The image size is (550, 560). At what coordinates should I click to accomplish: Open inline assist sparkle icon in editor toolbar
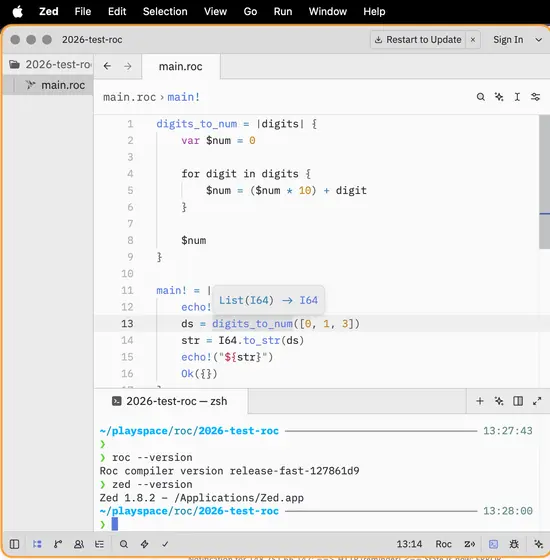[499, 97]
